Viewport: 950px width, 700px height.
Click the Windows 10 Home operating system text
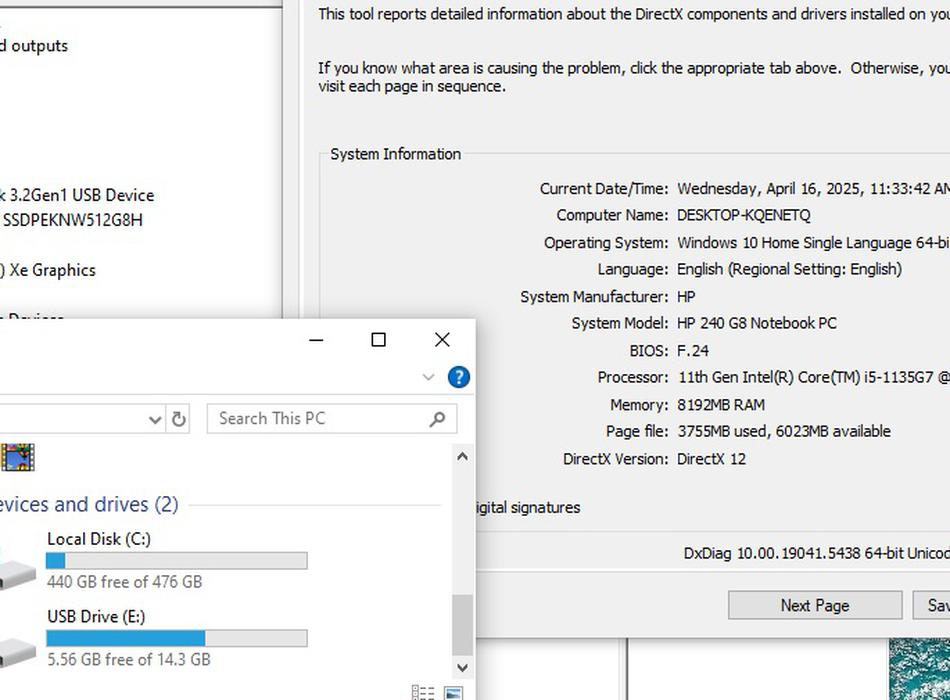813,242
